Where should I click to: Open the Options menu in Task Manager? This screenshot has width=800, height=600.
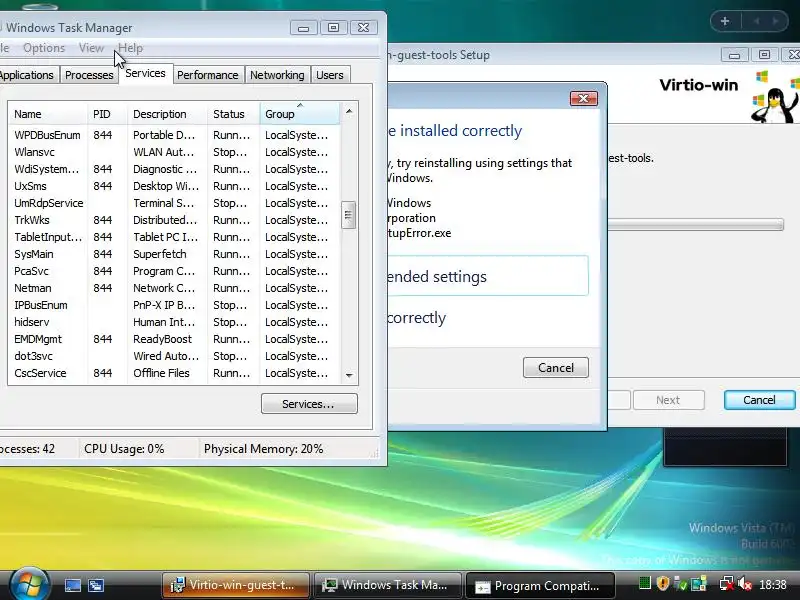point(44,48)
